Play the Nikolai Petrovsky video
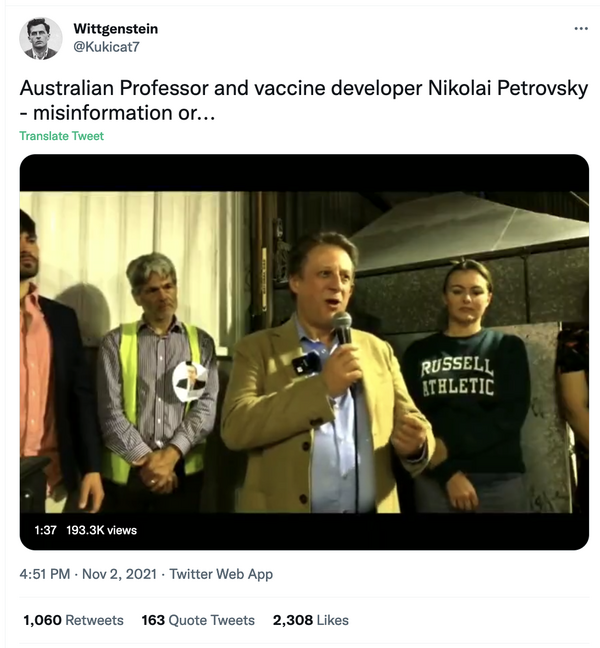Image resolution: width=600 pixels, height=648 pixels. pyautogui.click(x=304, y=350)
